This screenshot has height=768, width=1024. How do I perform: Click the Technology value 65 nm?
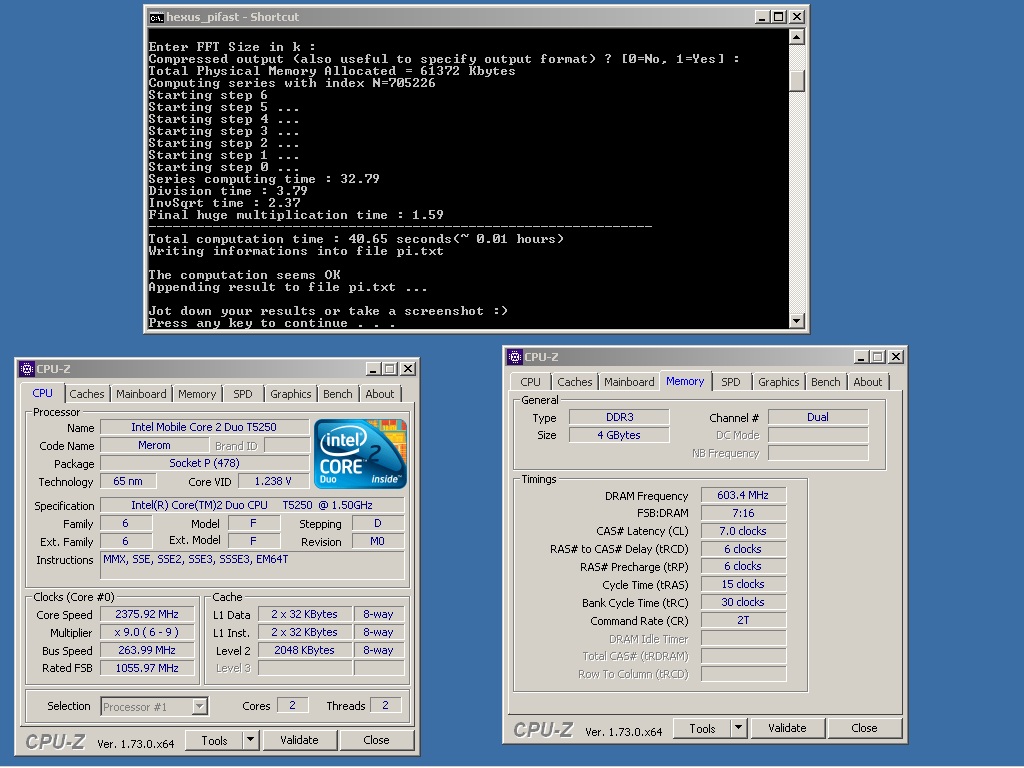(128, 481)
